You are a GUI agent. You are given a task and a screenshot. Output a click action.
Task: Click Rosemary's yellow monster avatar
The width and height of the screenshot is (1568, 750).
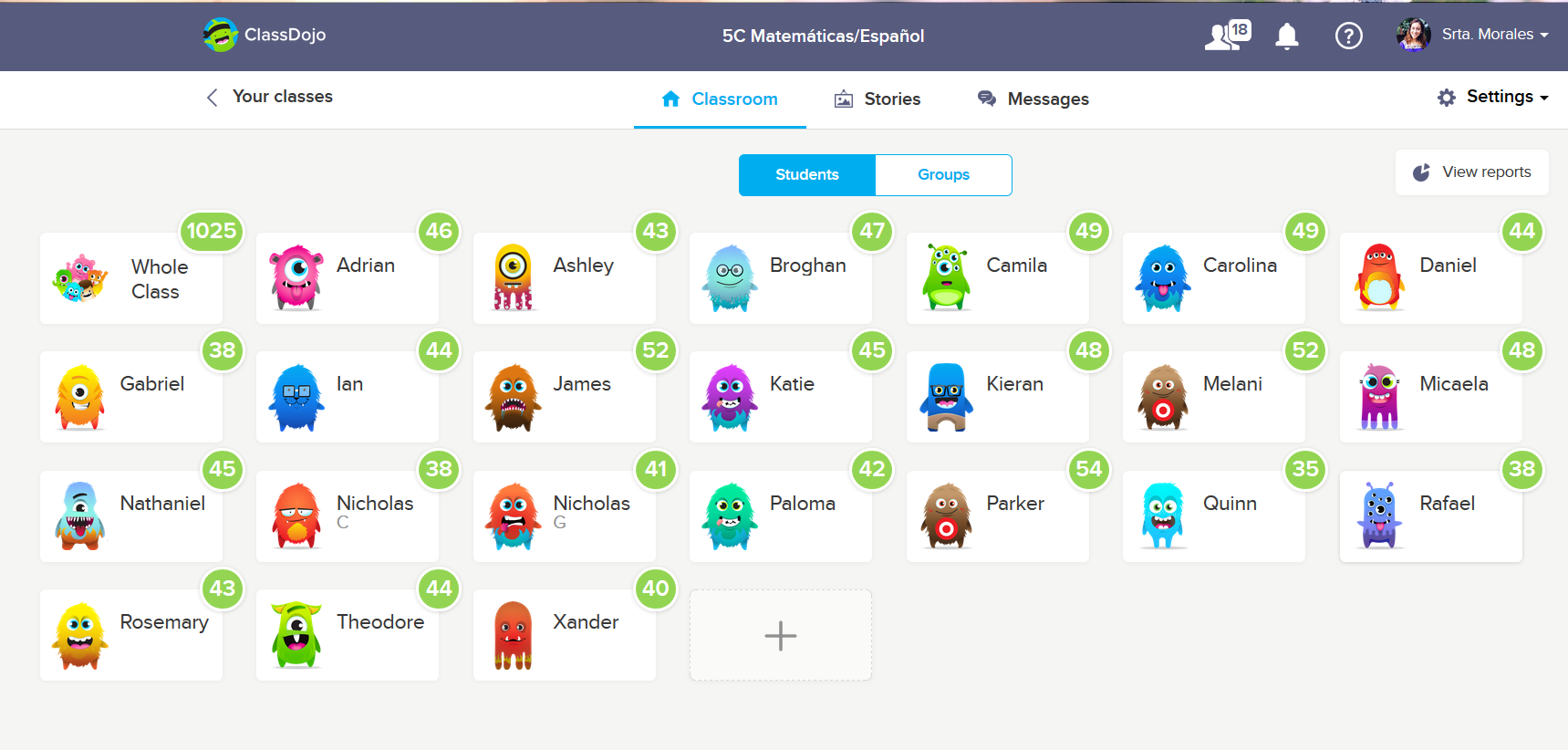(x=80, y=635)
